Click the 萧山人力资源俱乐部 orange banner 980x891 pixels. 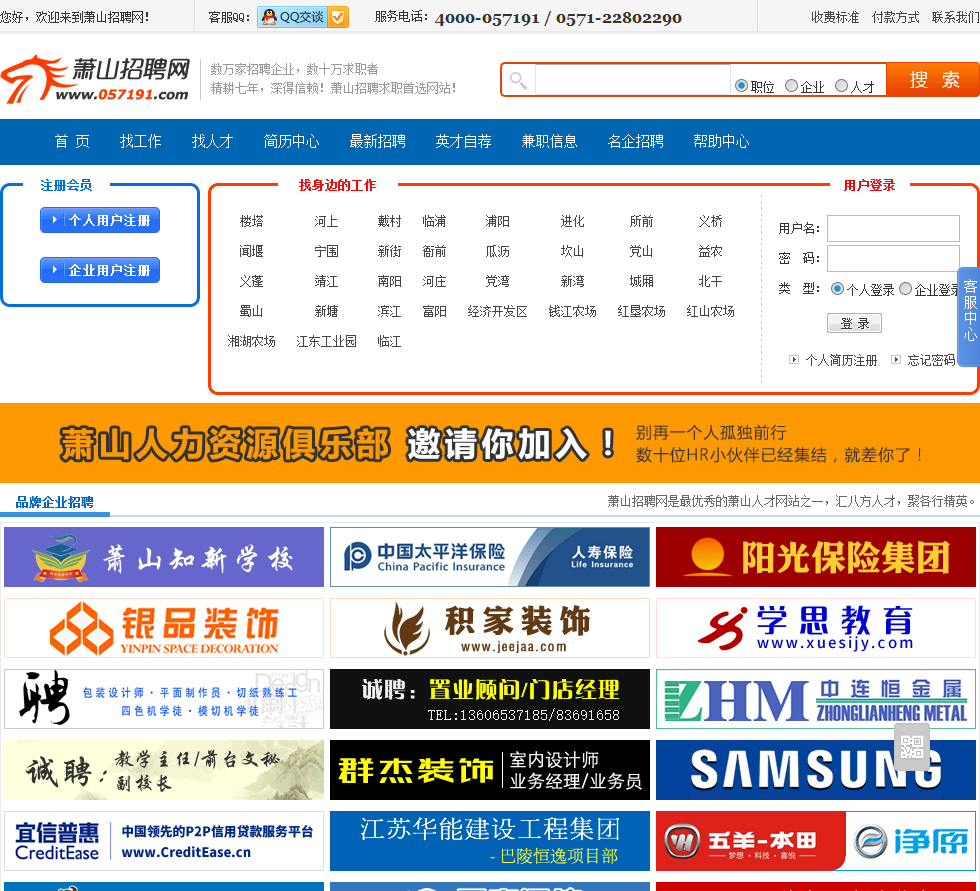[490, 443]
